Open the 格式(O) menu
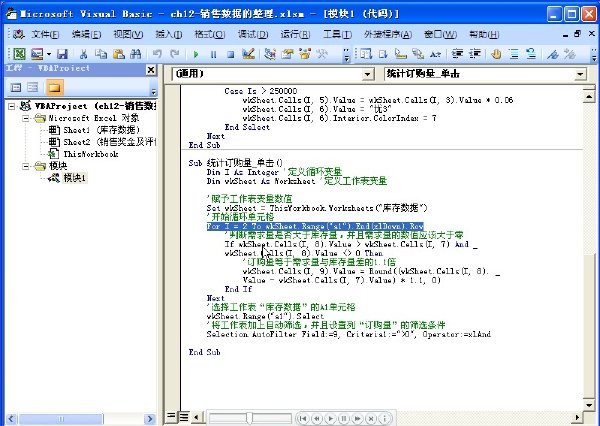Viewport: 600px width, 426px height. point(210,35)
